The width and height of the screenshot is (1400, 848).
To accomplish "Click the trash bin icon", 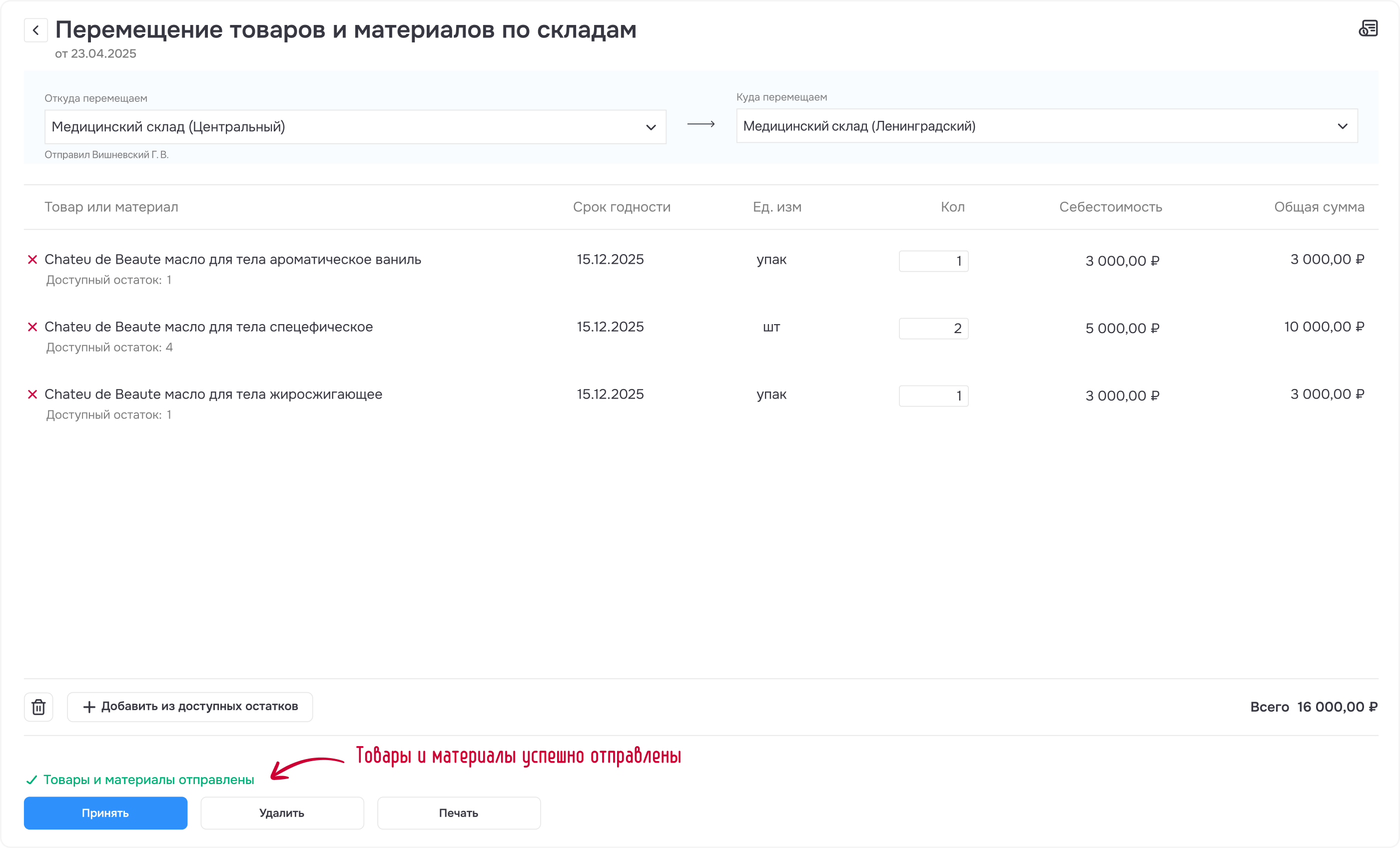I will click(38, 707).
